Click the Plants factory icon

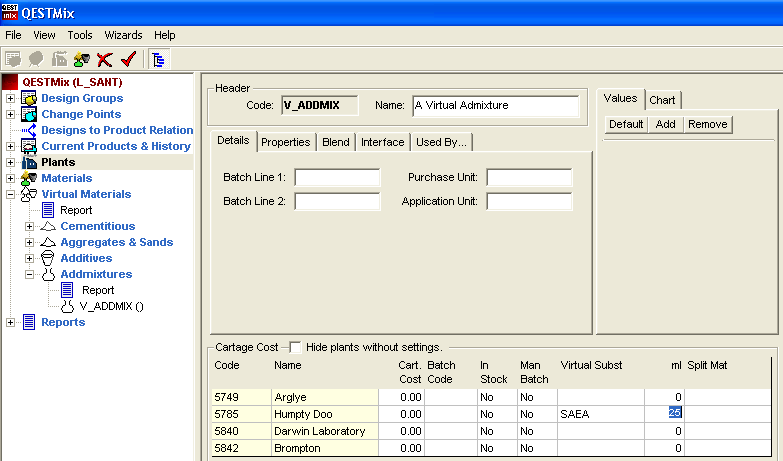29,162
